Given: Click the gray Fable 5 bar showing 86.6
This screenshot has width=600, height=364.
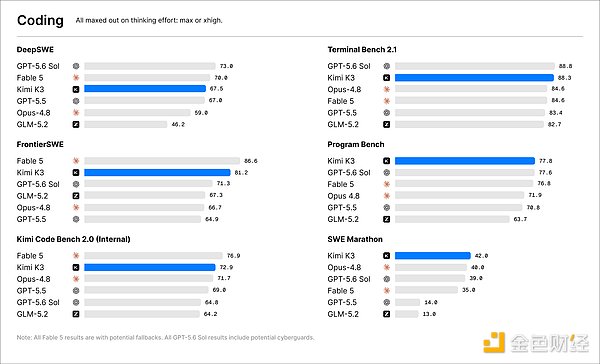Looking at the screenshot, I should [162, 161].
